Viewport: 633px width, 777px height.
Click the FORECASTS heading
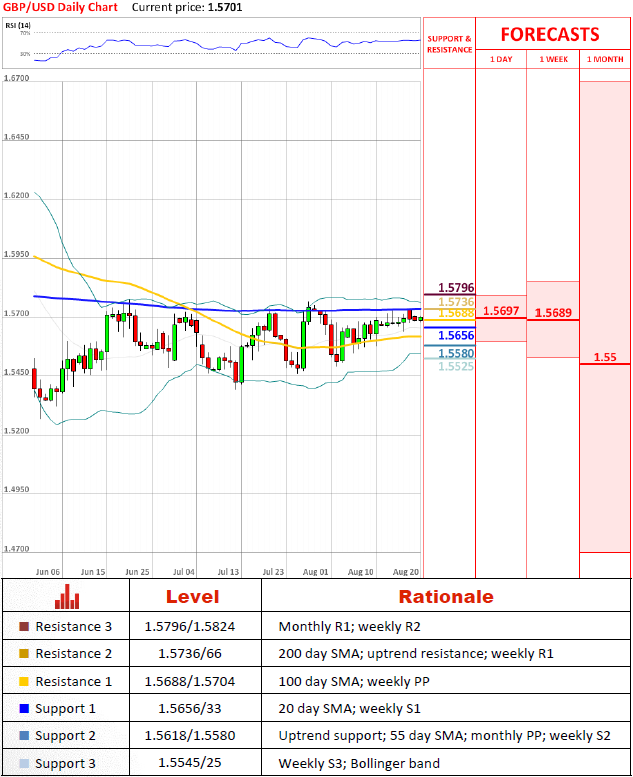coord(550,34)
